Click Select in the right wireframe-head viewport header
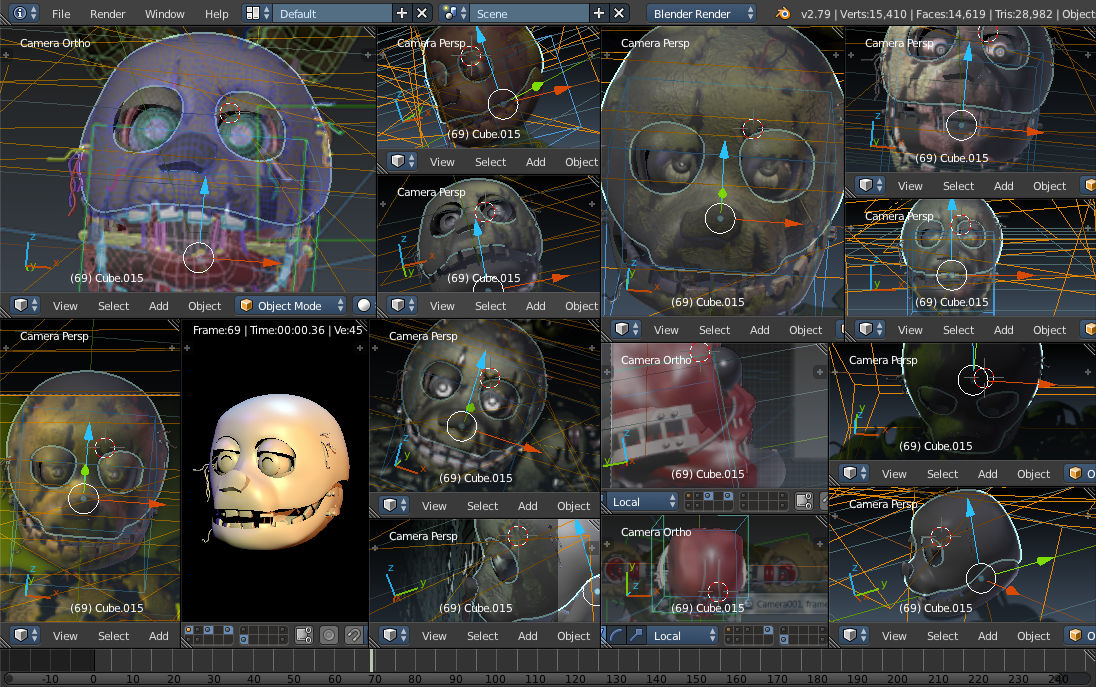The image size is (1096, 687). point(958,330)
